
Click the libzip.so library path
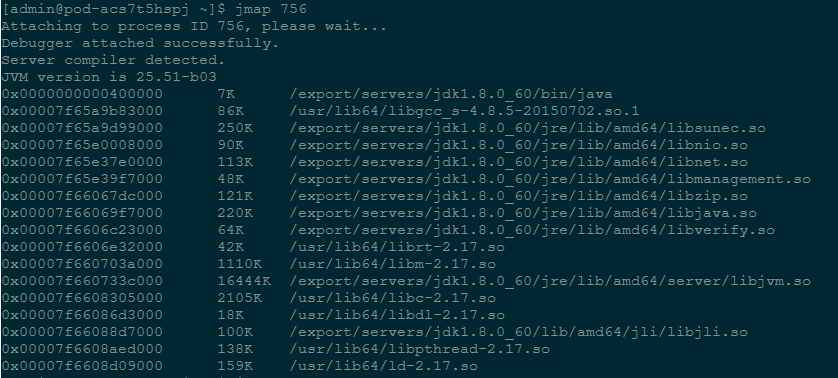coord(518,196)
